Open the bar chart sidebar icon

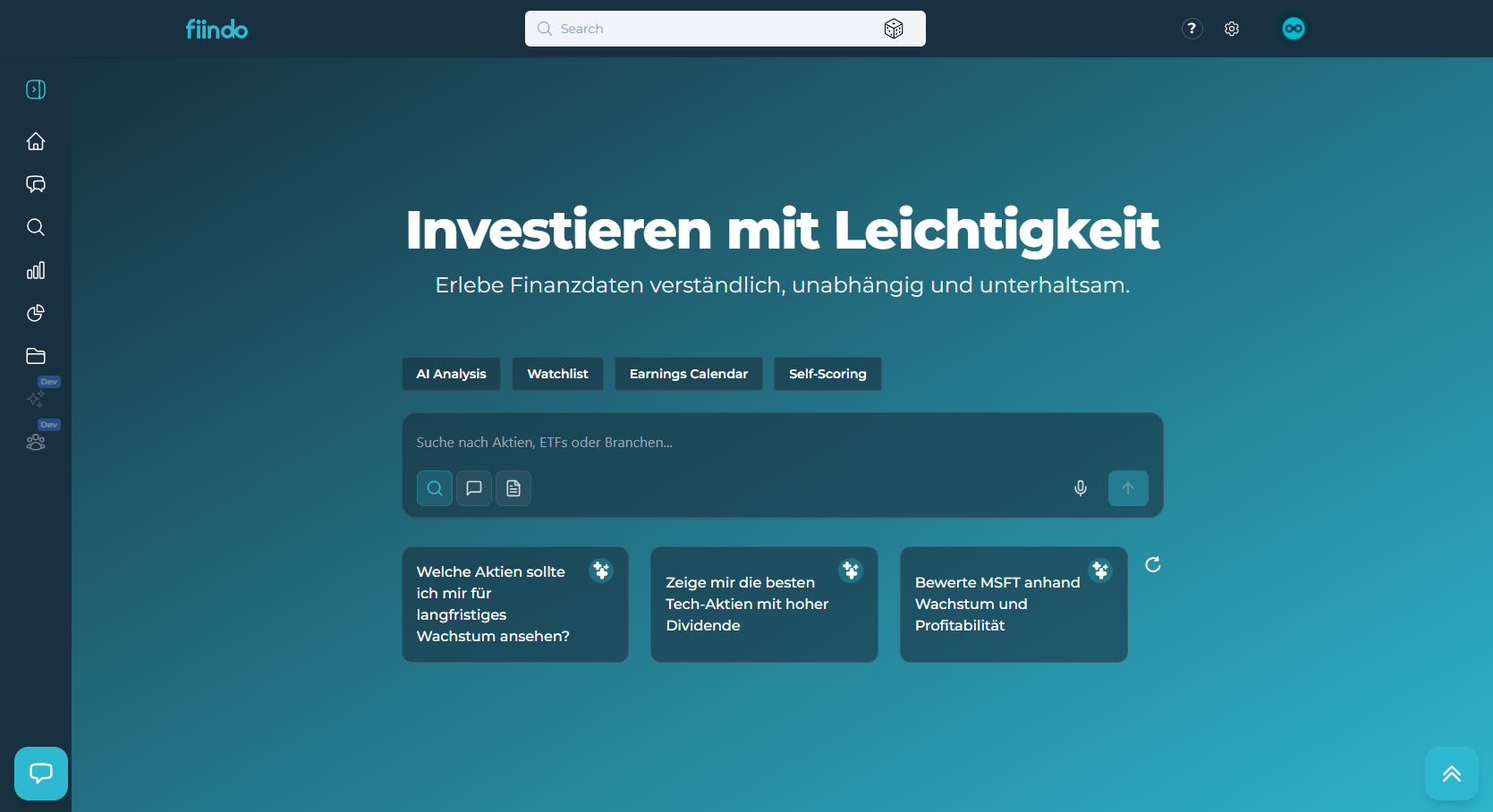pos(36,270)
